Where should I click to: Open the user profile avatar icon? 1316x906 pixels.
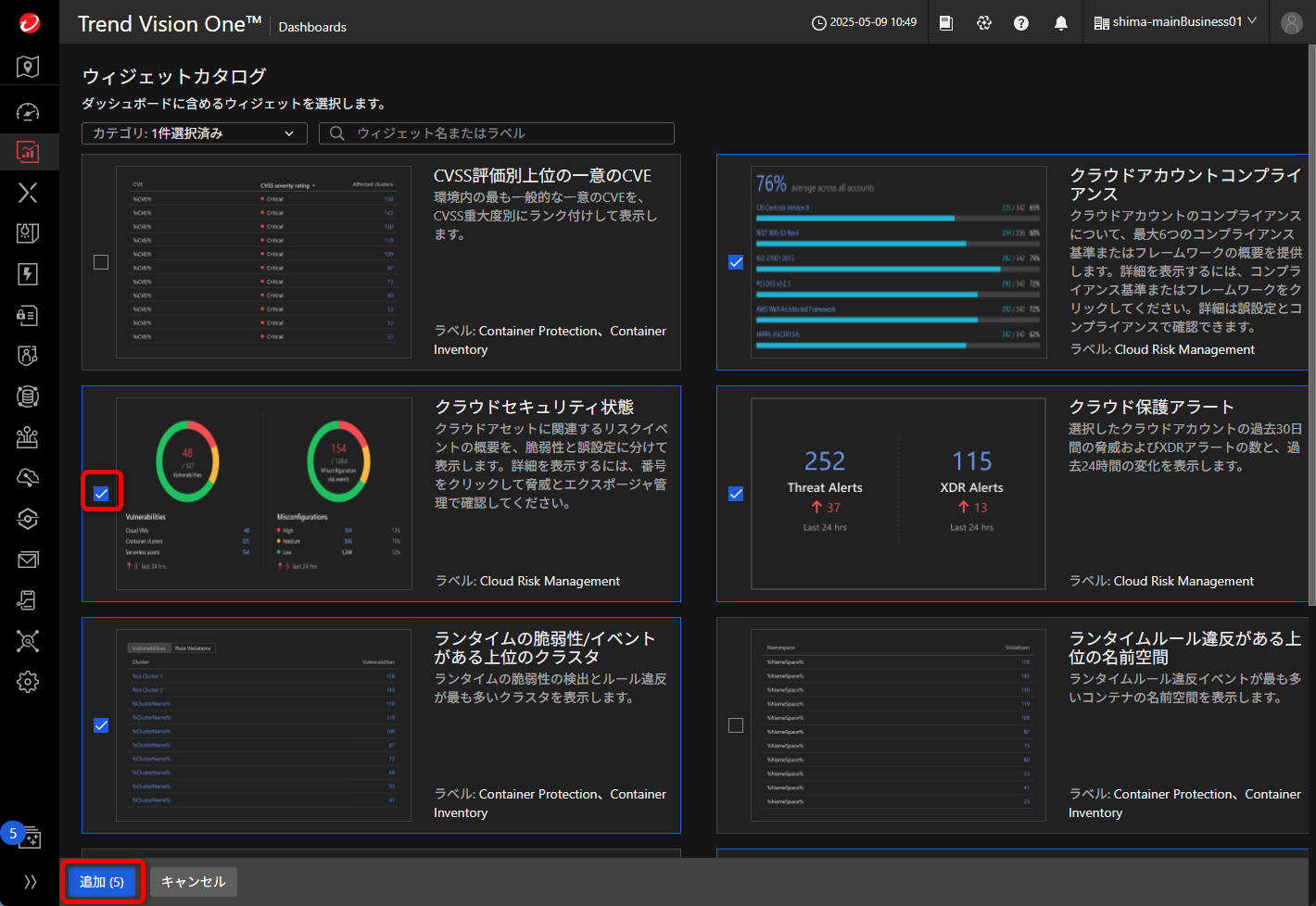pos(1292,23)
